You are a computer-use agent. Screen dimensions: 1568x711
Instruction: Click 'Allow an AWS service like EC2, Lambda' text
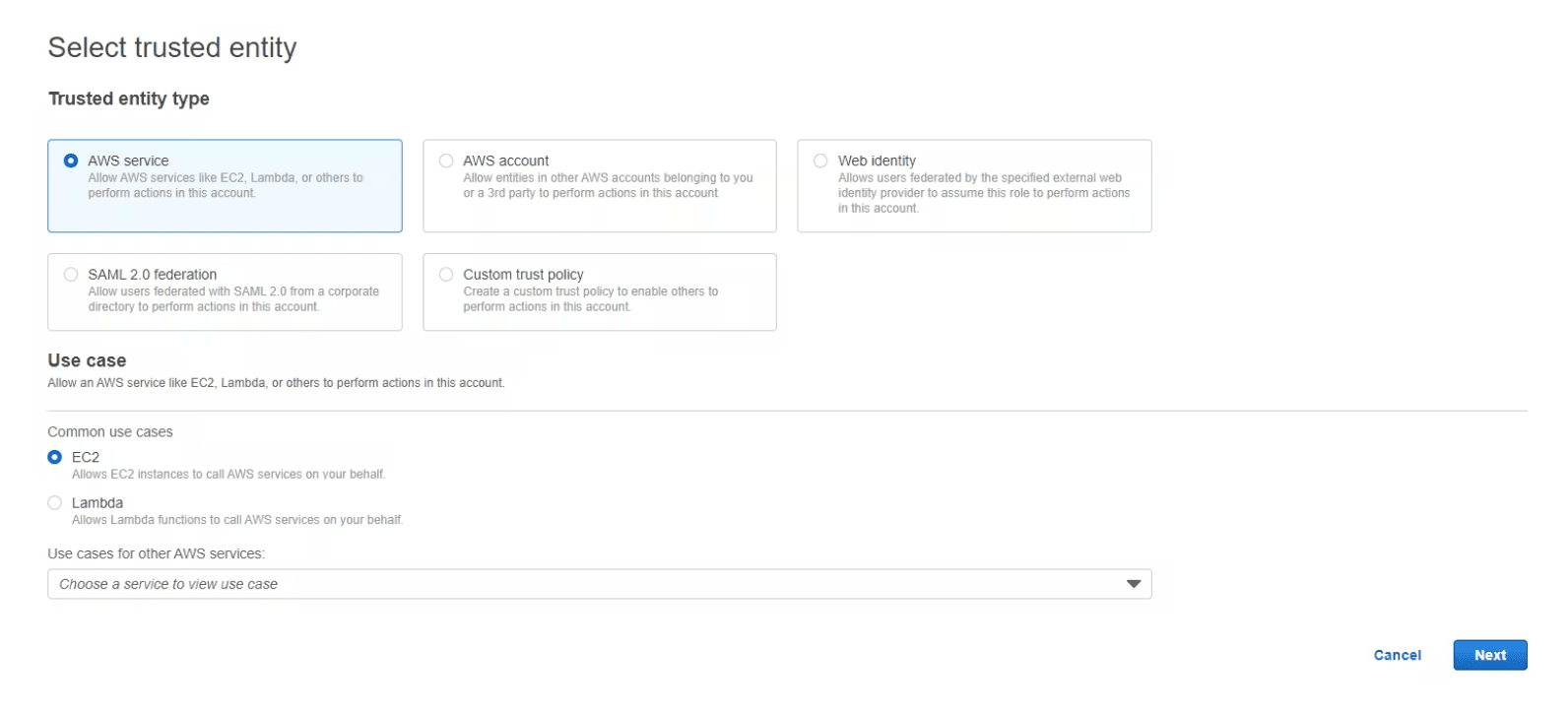[x=276, y=383]
